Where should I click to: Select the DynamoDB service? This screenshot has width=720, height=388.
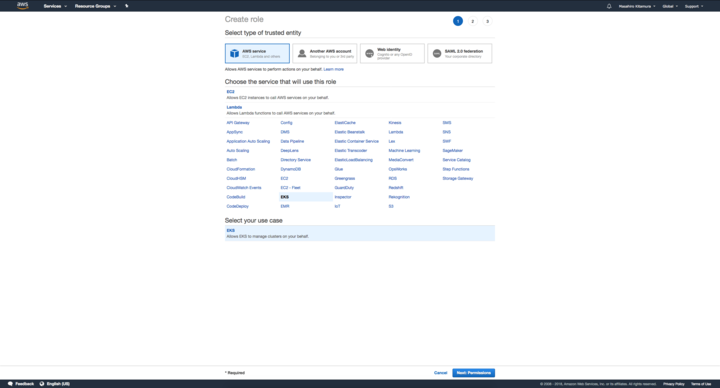pos(290,169)
